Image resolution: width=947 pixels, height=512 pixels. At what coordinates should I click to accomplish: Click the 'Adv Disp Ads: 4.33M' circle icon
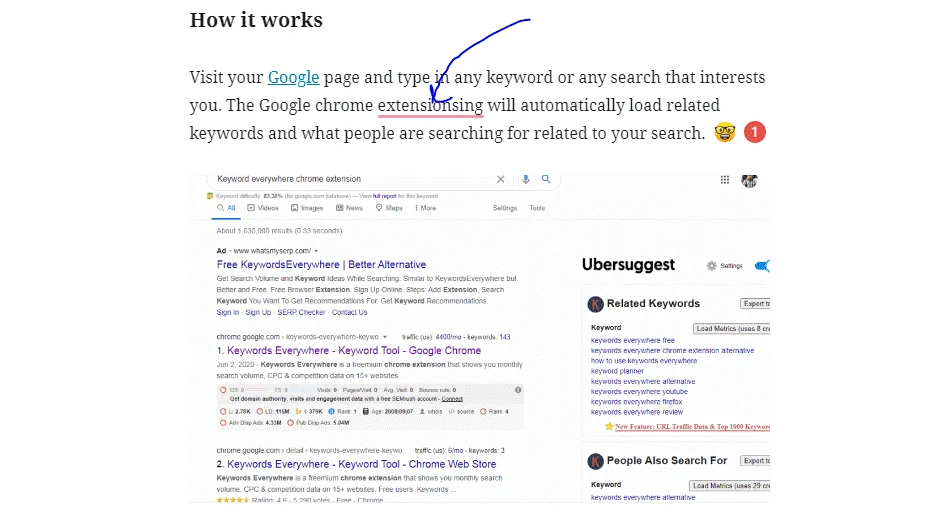[223, 423]
